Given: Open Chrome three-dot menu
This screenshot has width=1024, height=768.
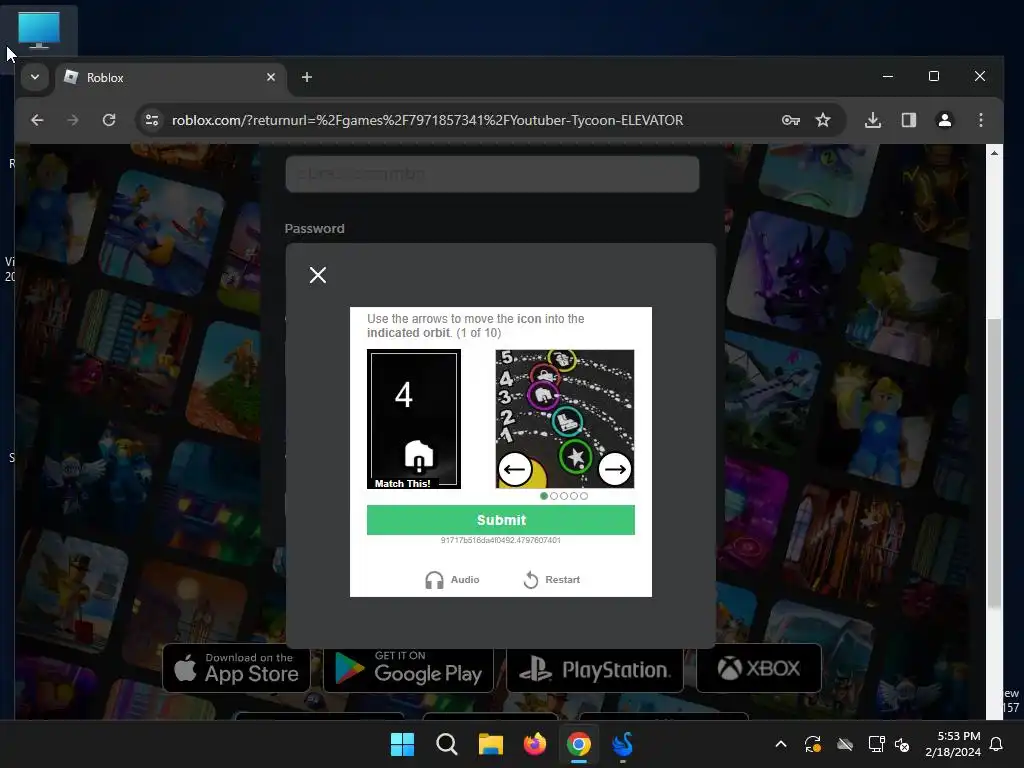Looking at the screenshot, I should click(x=980, y=120).
